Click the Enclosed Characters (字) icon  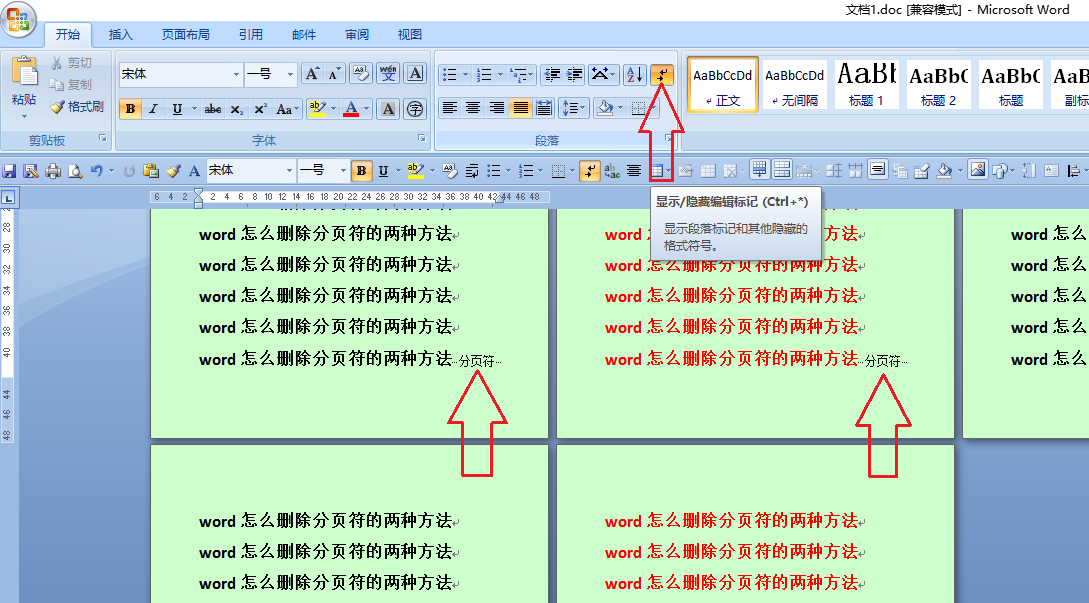[415, 109]
